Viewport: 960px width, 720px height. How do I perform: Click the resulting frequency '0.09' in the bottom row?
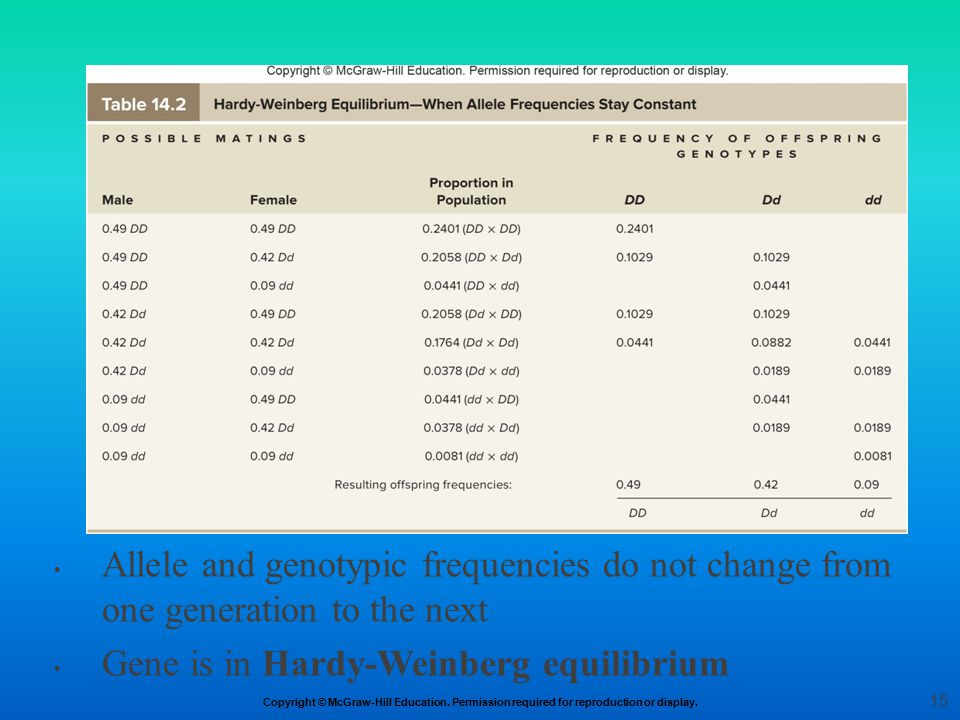tap(866, 484)
